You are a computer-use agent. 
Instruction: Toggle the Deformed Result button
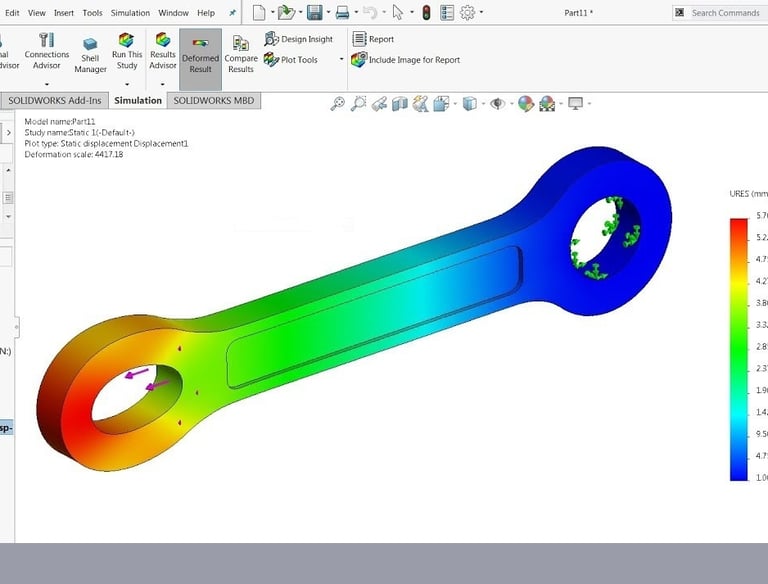200,59
